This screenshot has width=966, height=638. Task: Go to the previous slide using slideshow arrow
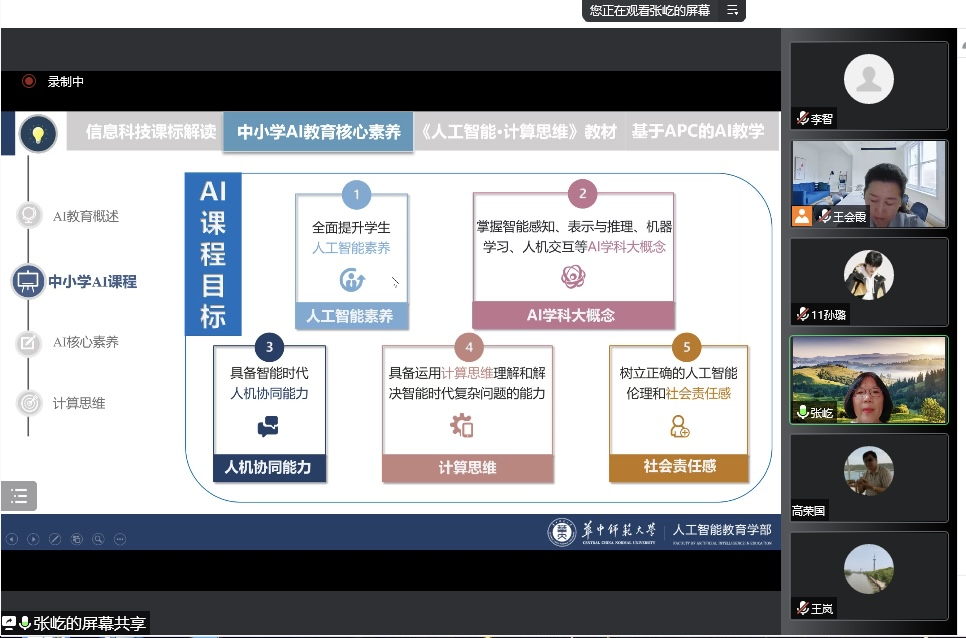click(x=12, y=539)
